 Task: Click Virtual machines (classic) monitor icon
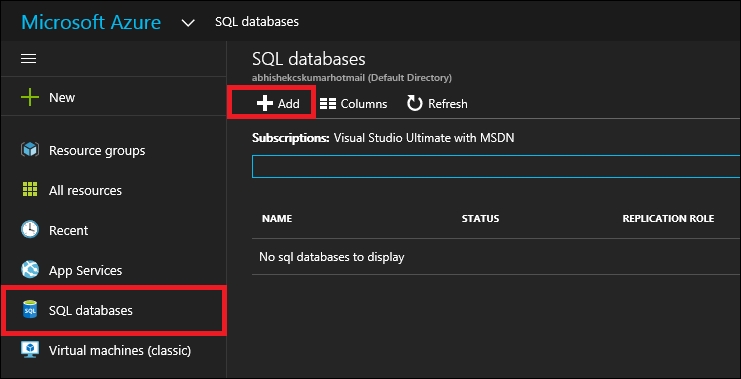pos(30,350)
